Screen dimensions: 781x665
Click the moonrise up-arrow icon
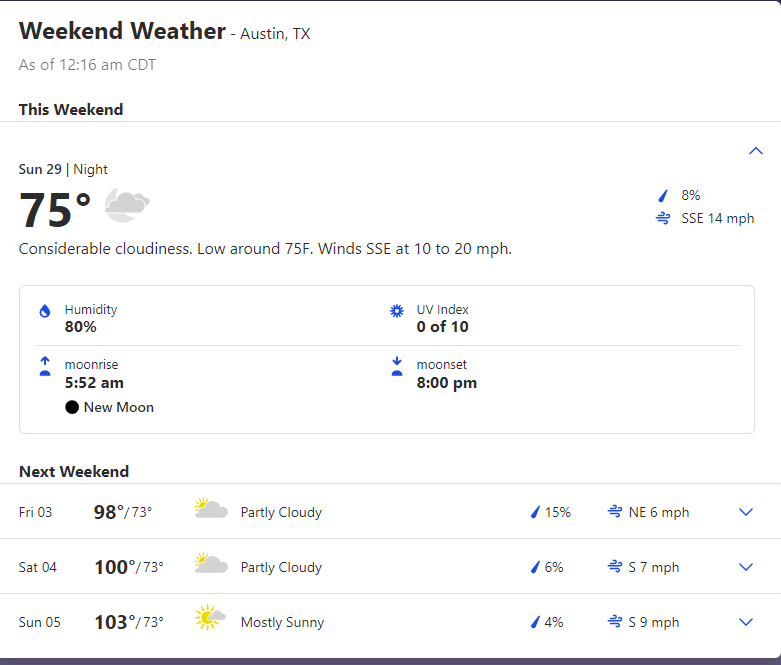click(x=44, y=366)
